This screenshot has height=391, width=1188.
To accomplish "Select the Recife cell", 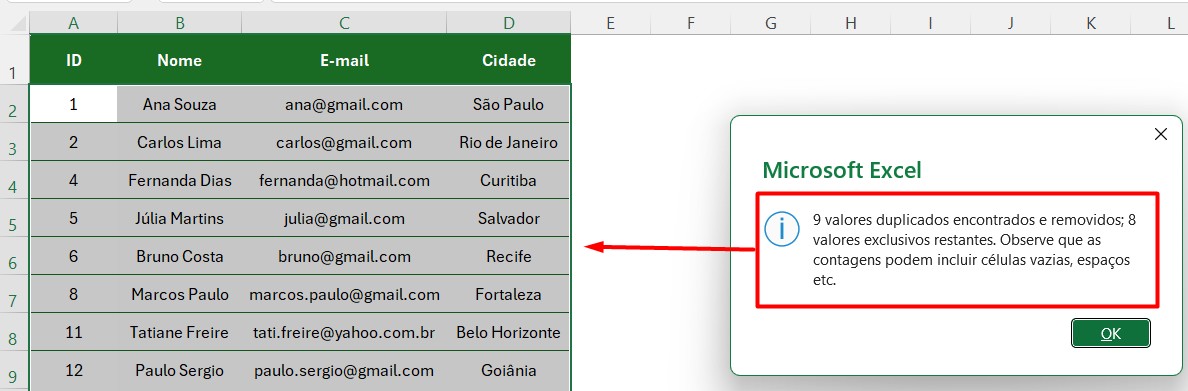I will [508, 256].
